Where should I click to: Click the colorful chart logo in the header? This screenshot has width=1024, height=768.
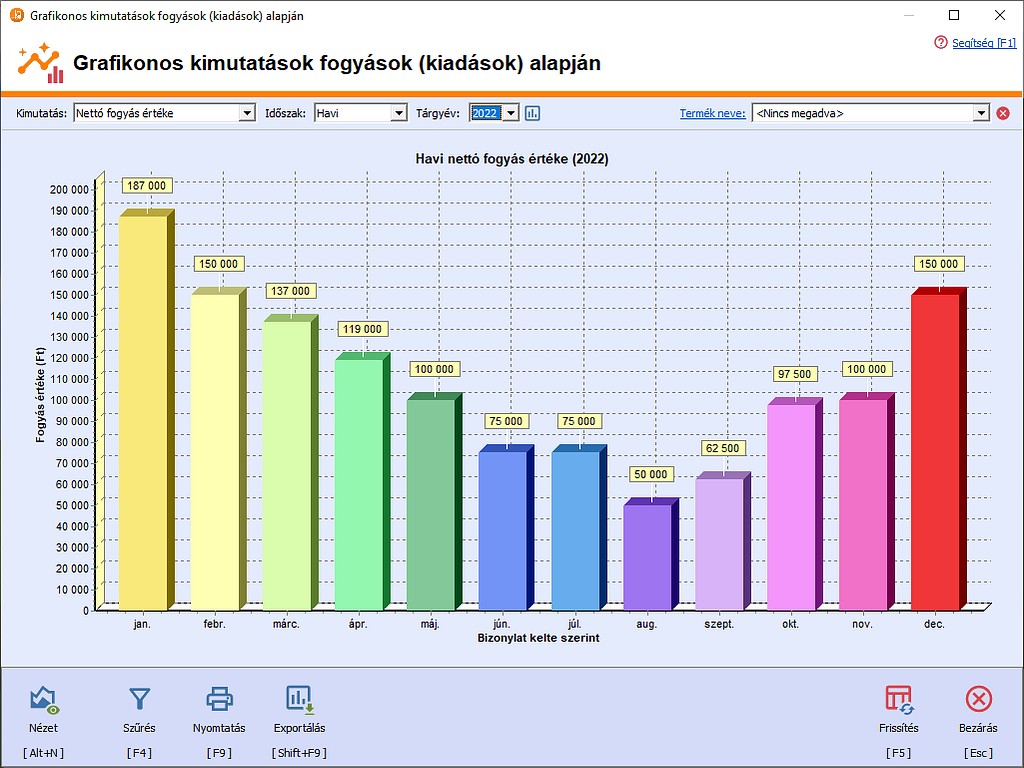(39, 60)
